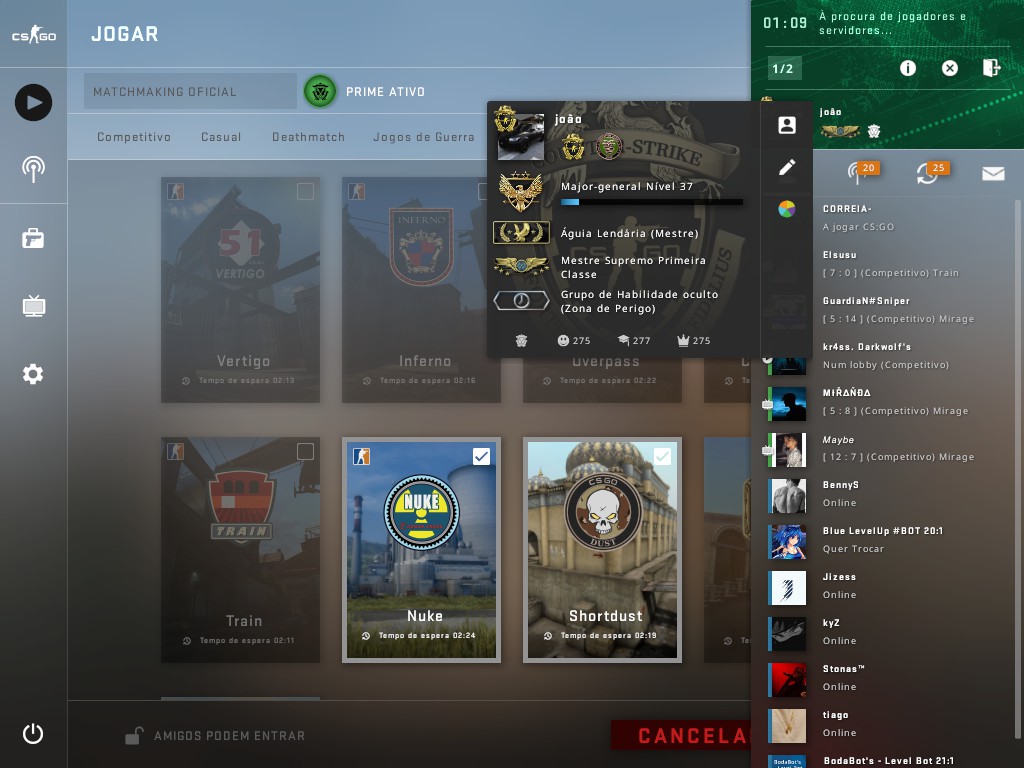This screenshot has height=768, width=1024.
Task: Click the 1/2 lobby counter button
Action: click(783, 68)
